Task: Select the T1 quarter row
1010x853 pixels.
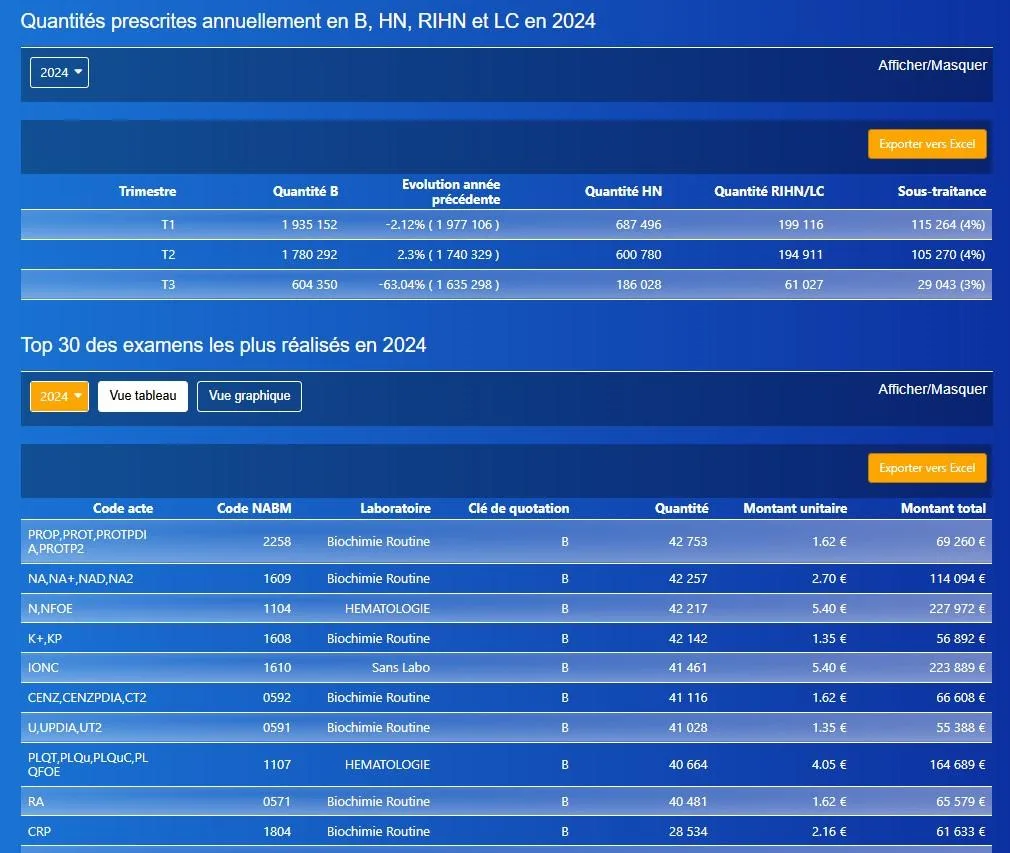Action: point(506,225)
